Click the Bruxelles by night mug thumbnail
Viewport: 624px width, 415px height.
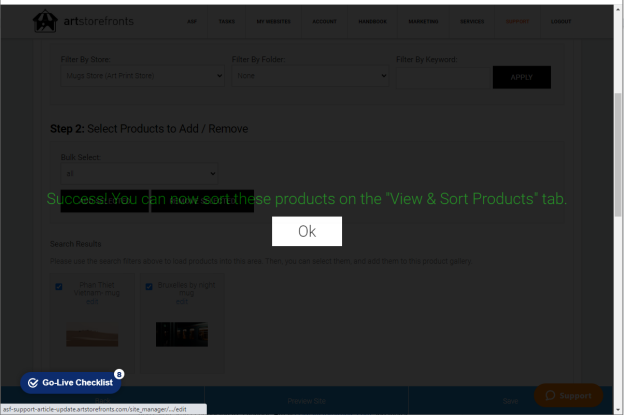182,334
